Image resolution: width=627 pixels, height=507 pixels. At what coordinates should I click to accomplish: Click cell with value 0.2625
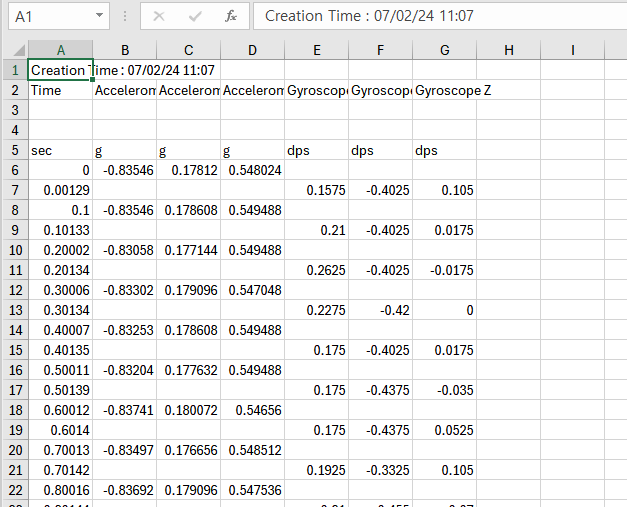[317, 270]
